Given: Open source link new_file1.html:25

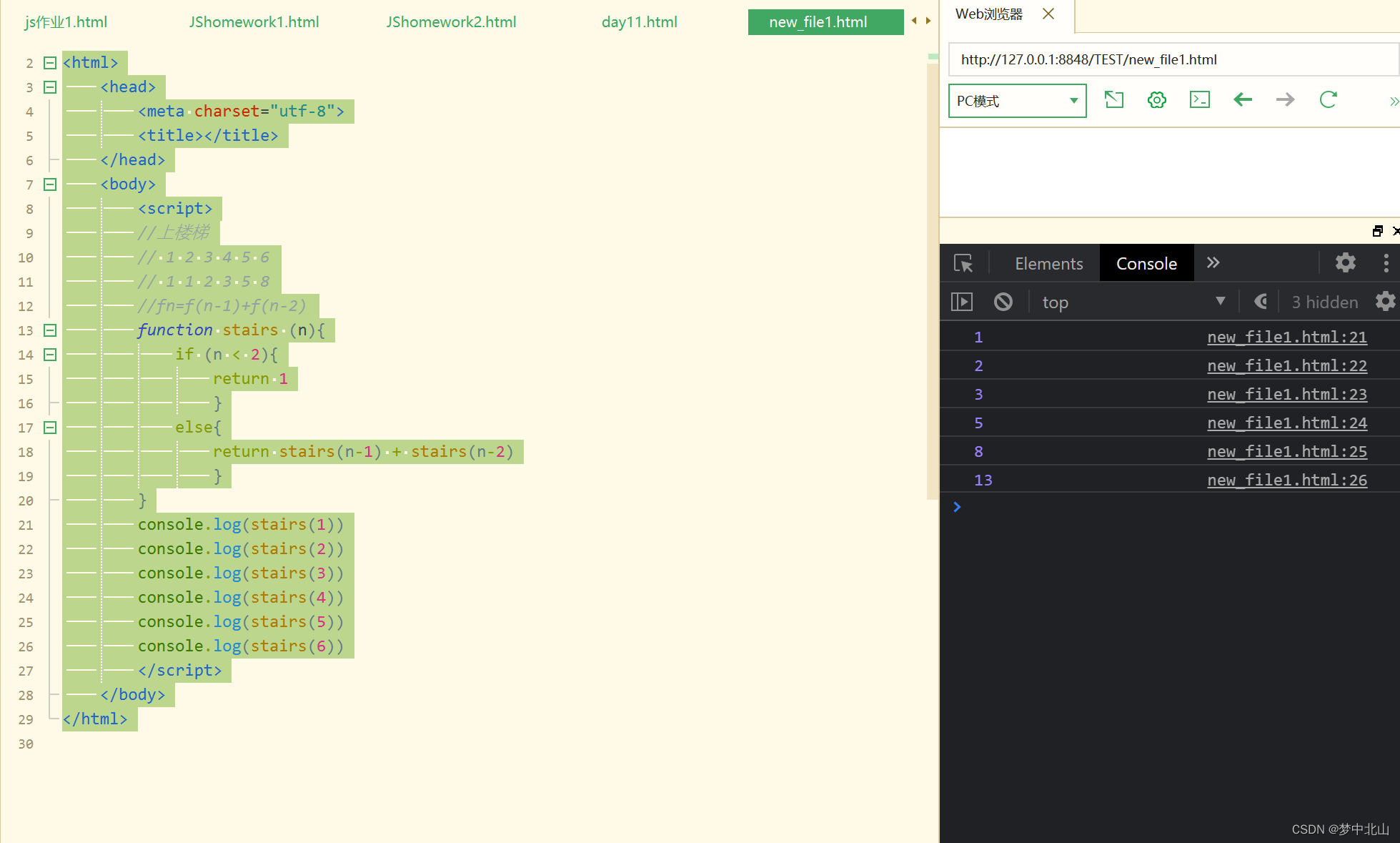Looking at the screenshot, I should 1287,451.
